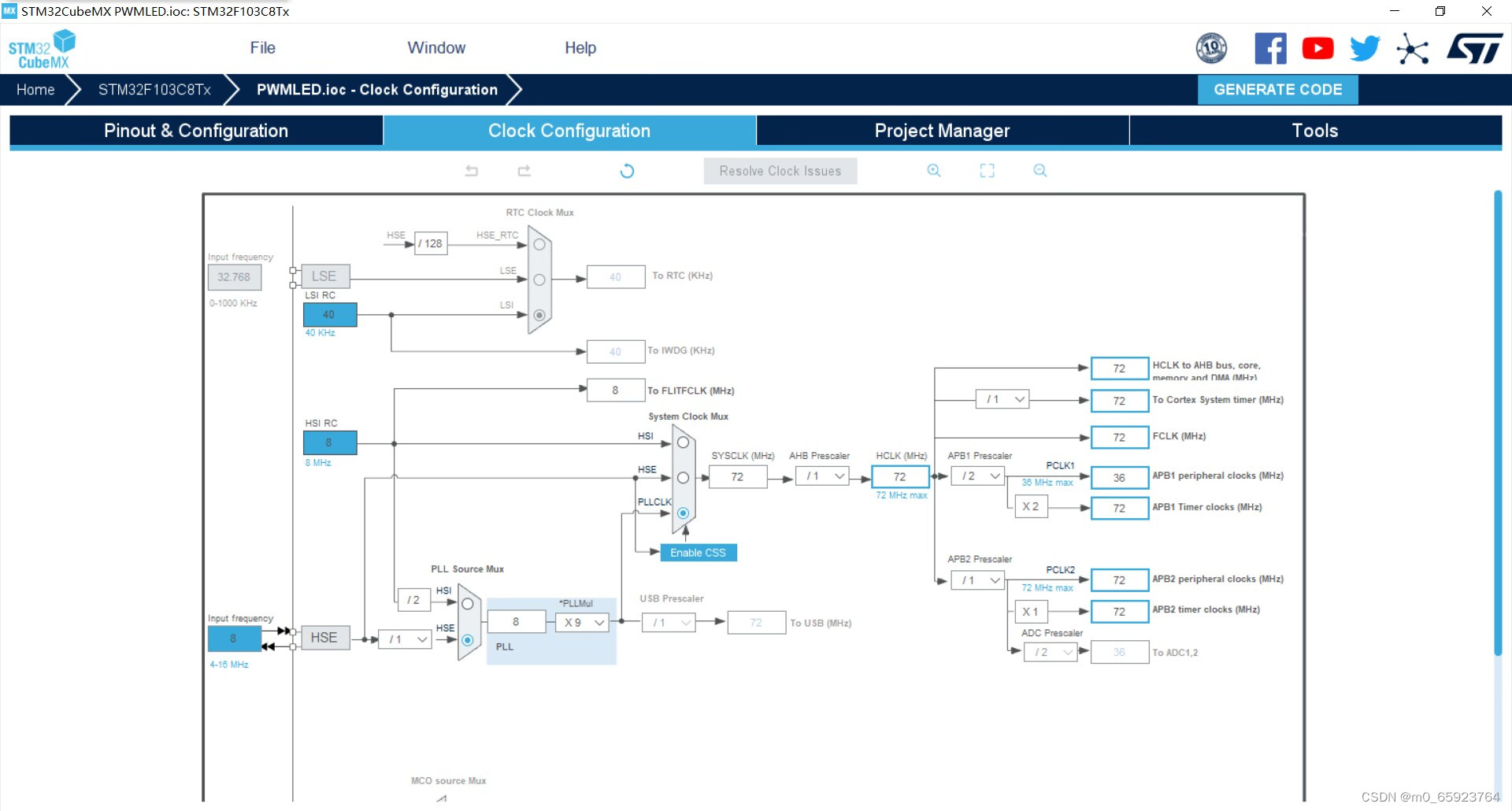Open the ST 10 years anniversary badge
The image size is (1512, 811).
click(1211, 49)
